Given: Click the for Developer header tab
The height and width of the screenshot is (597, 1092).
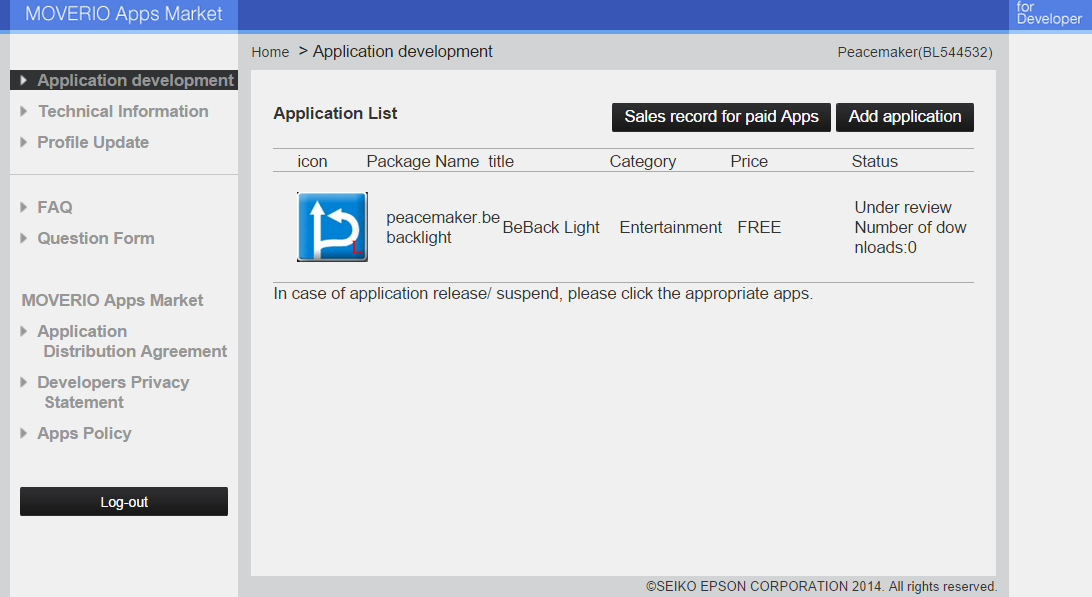Looking at the screenshot, I should pyautogui.click(x=1049, y=14).
